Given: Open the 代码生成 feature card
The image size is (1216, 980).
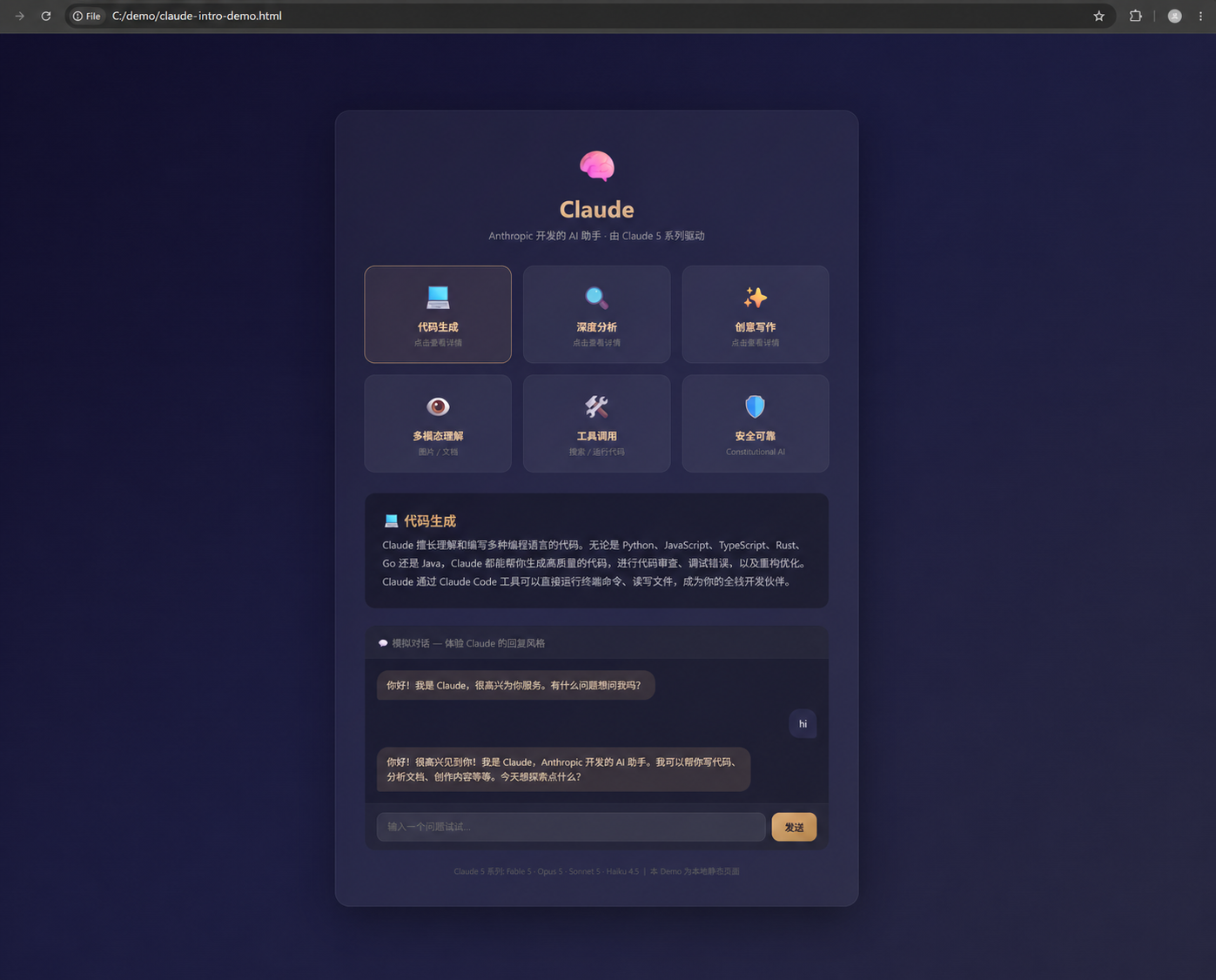Looking at the screenshot, I should tap(438, 314).
